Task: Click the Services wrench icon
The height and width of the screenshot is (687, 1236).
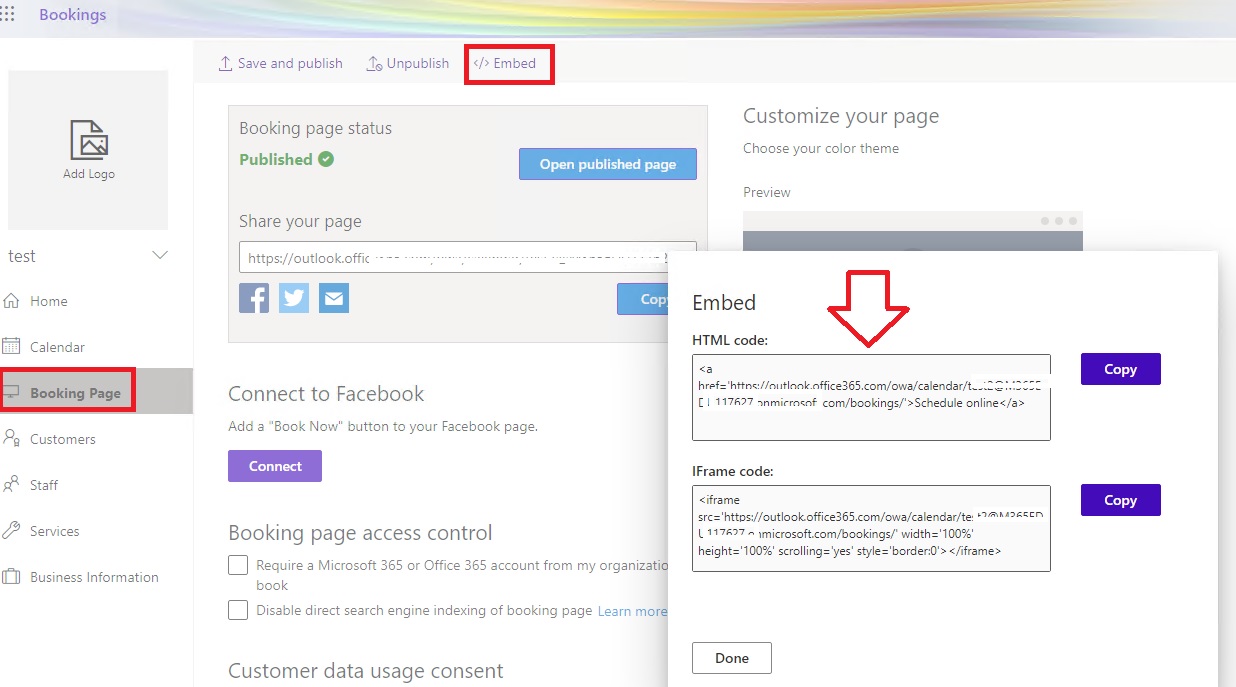Action: (x=12, y=530)
